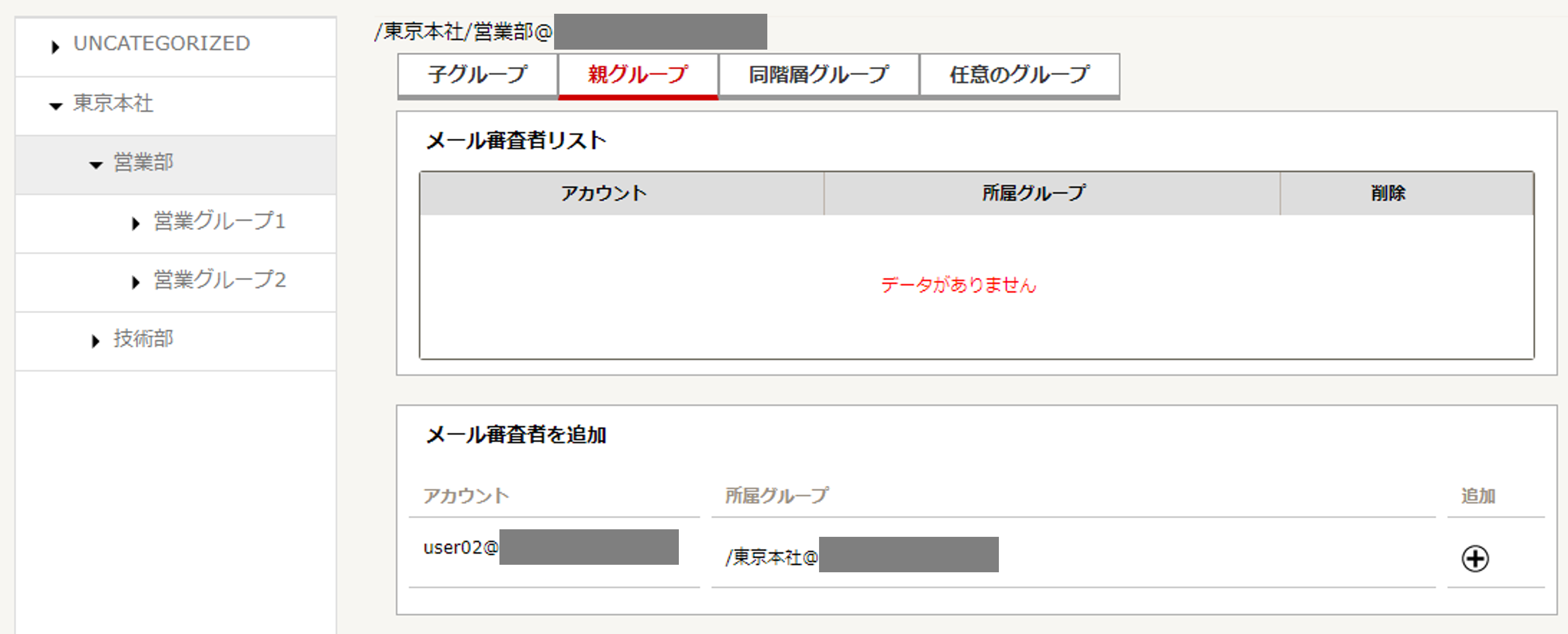Image resolution: width=1568 pixels, height=634 pixels.
Task: Click the 所属グループ label in add section
Action: pos(776,496)
